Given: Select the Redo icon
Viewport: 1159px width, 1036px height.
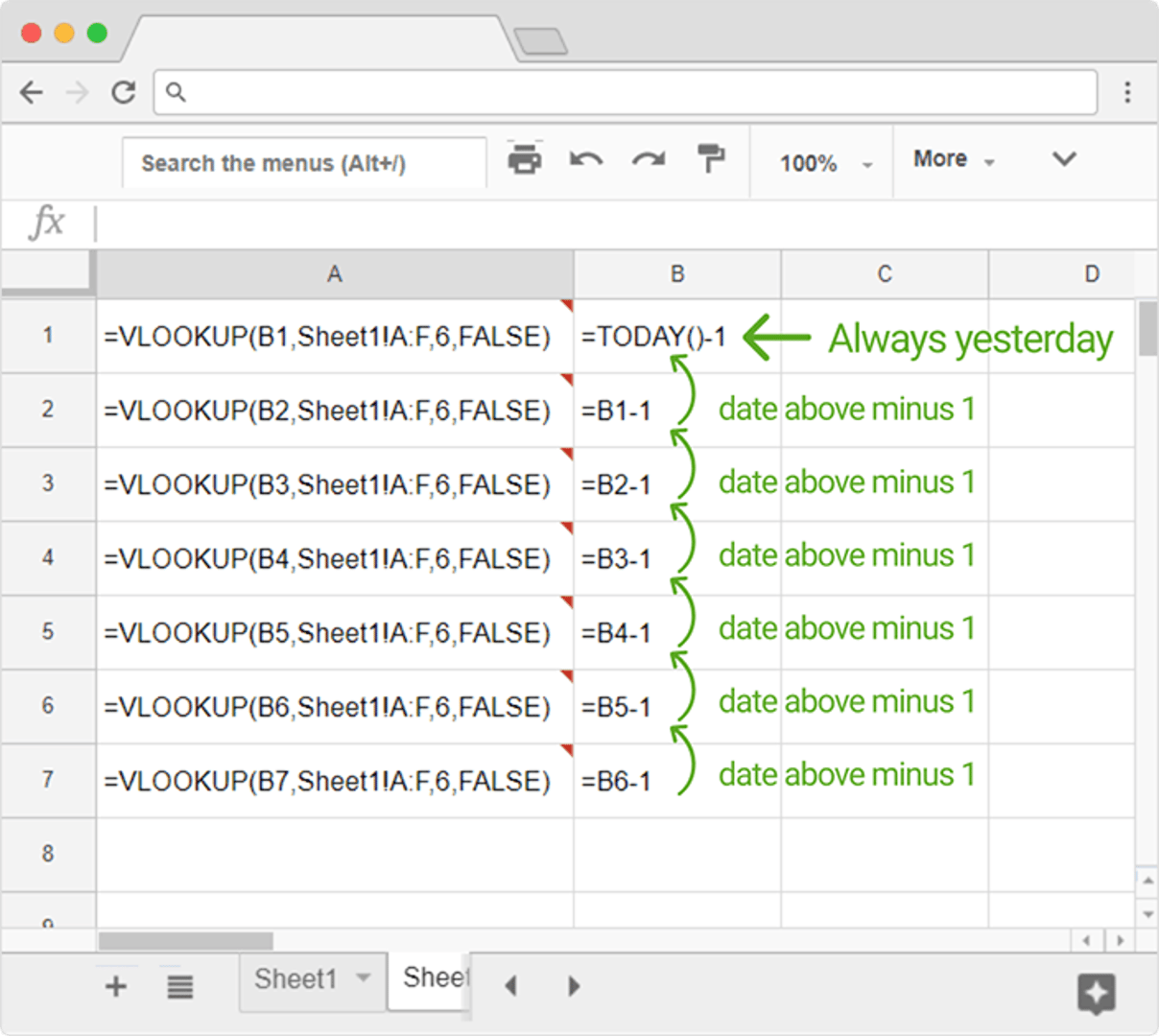Looking at the screenshot, I should [649, 160].
